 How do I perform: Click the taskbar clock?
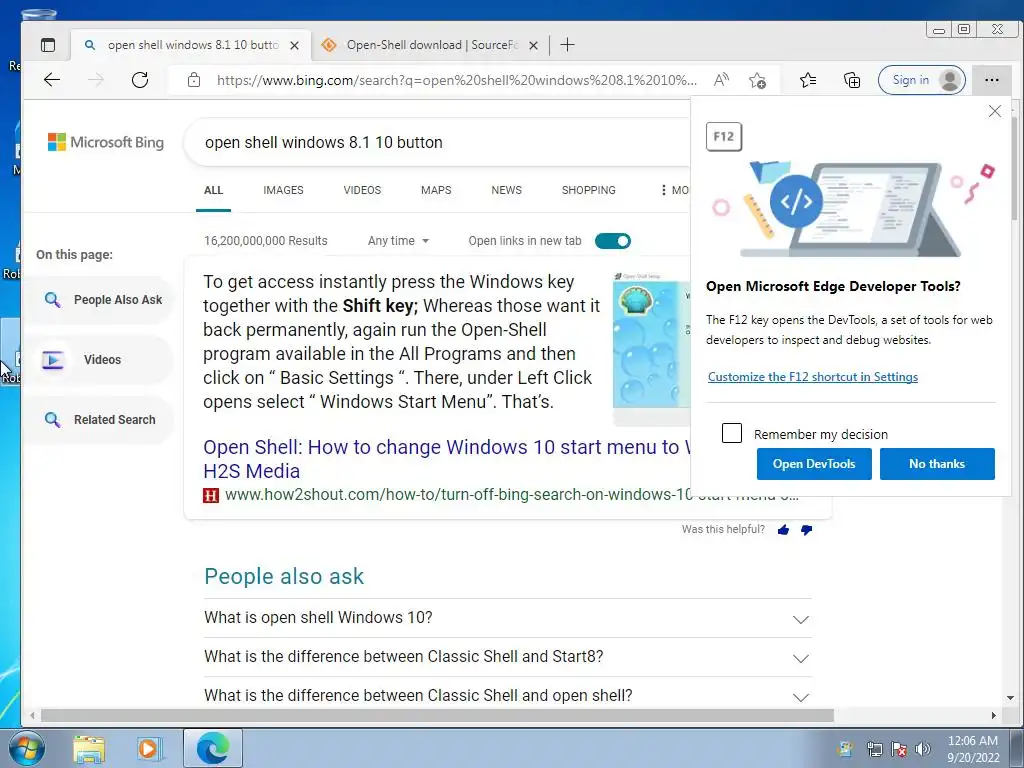click(x=973, y=749)
